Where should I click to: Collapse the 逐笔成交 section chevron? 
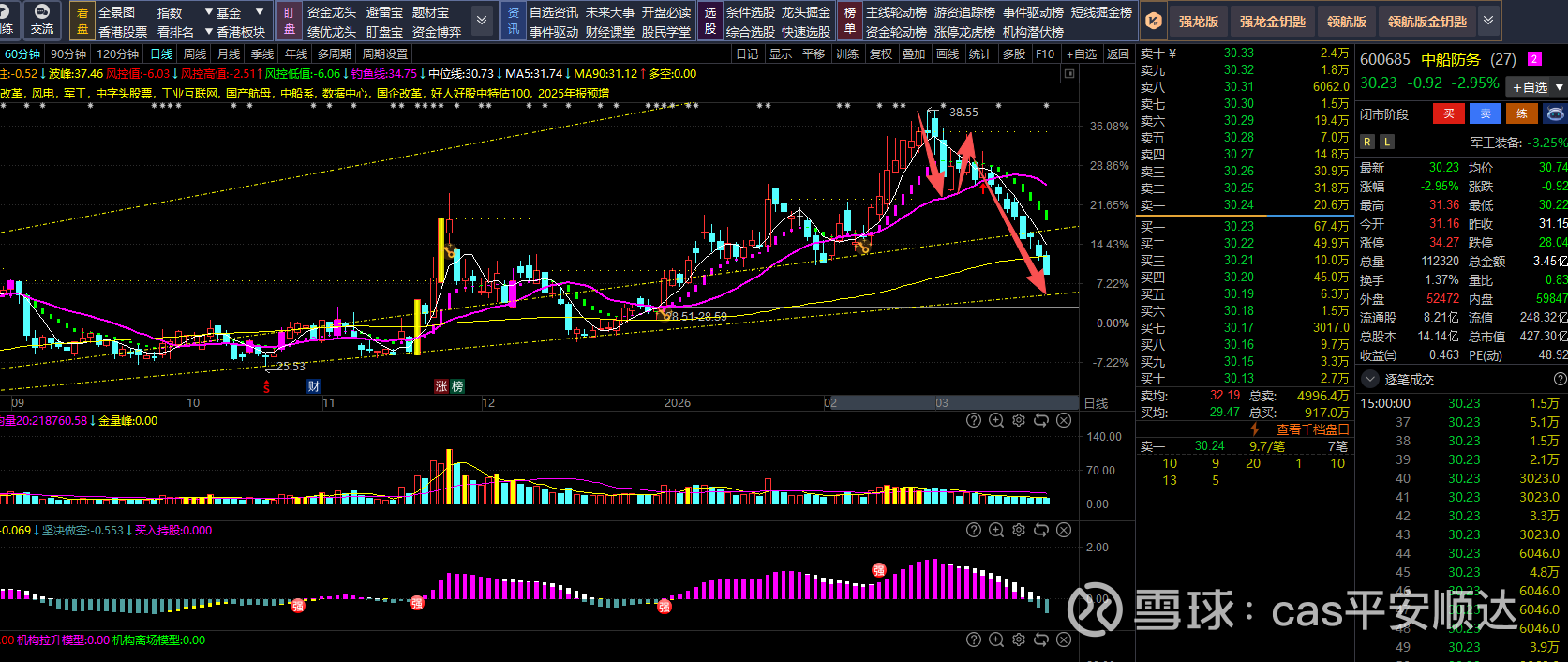1370,380
